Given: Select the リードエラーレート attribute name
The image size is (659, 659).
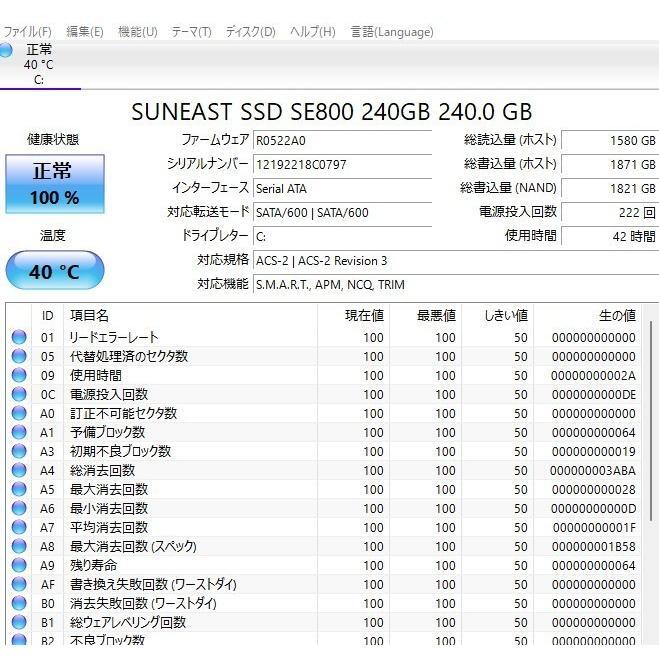Looking at the screenshot, I should [114, 337].
